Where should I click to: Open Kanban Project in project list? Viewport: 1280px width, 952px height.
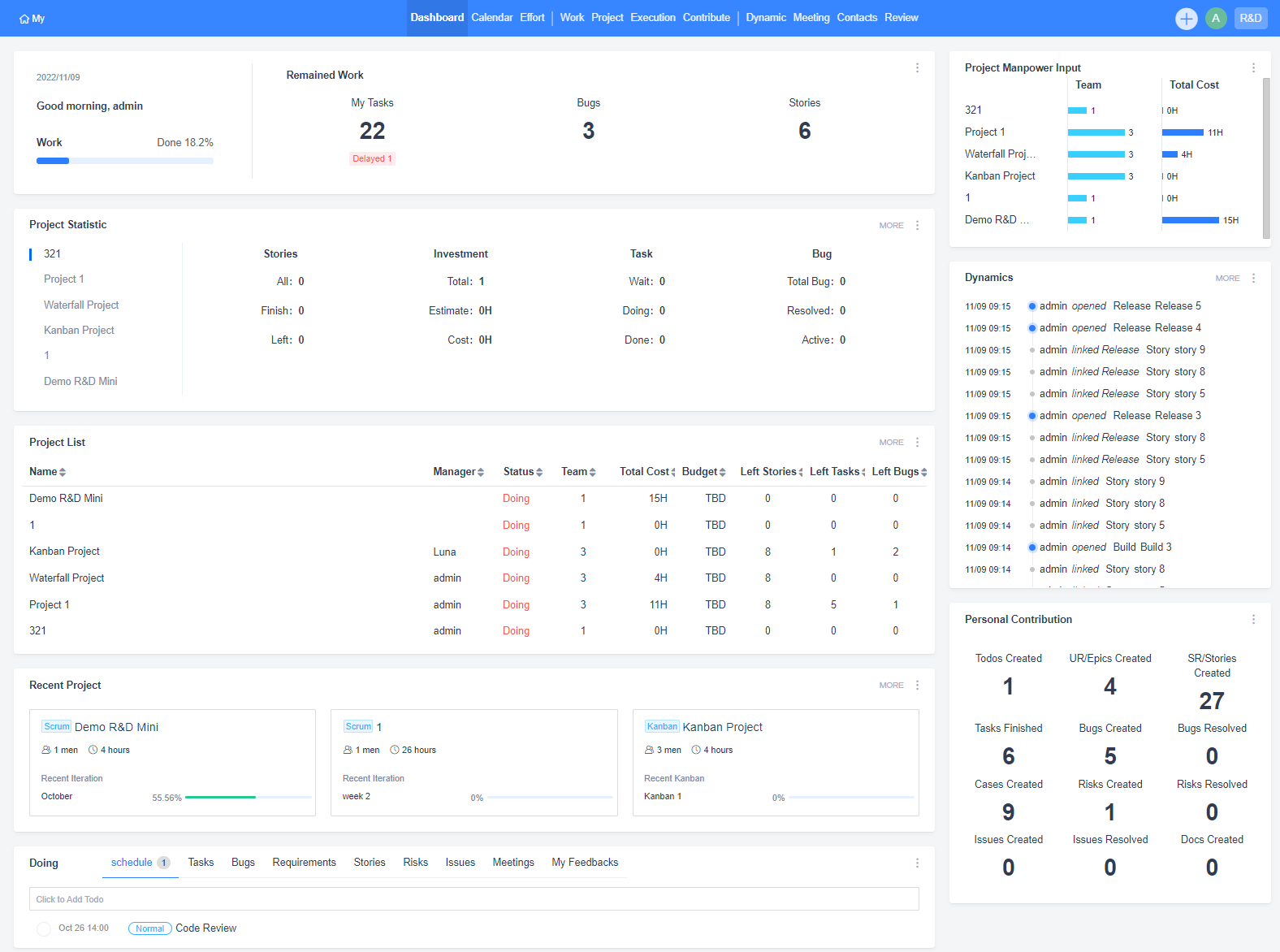64,552
